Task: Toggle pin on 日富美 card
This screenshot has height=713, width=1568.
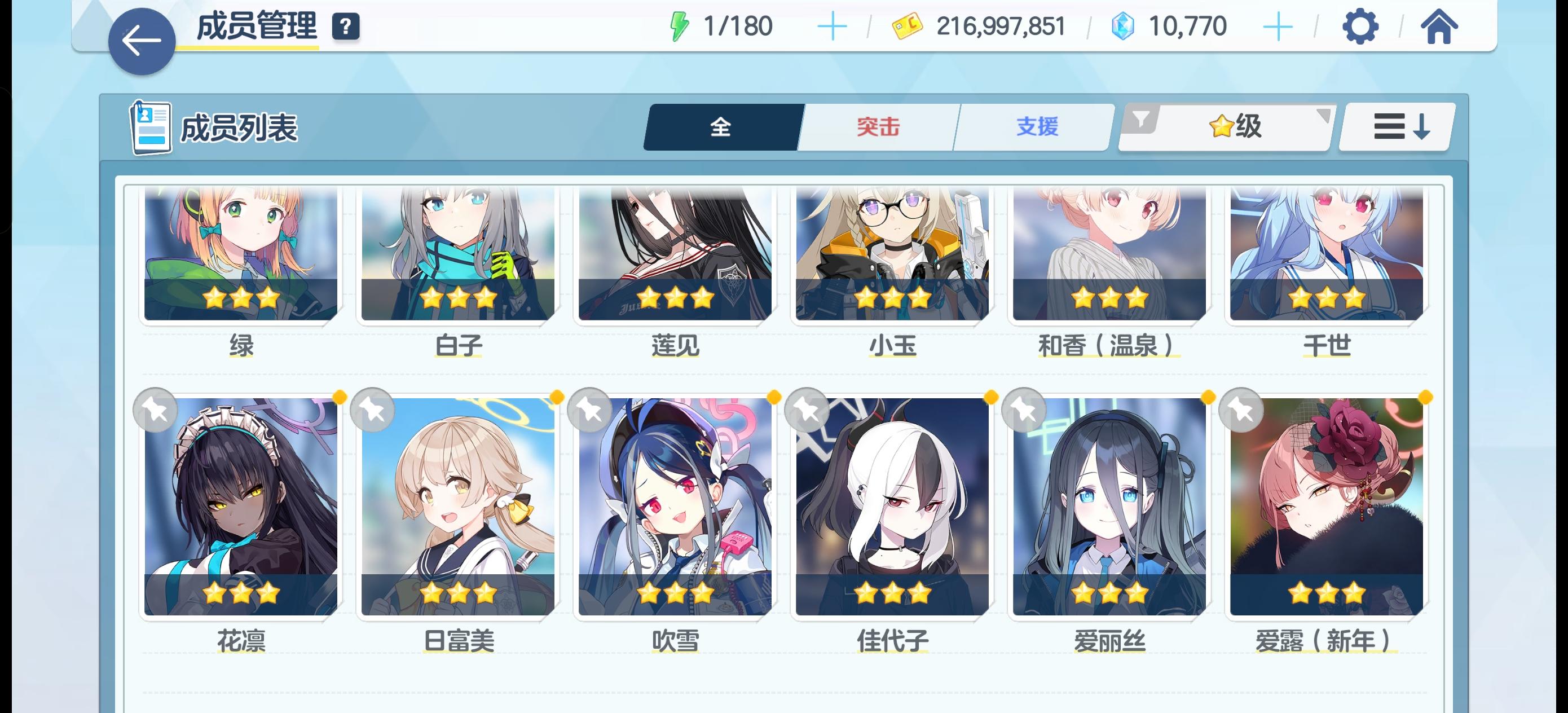Action: click(x=372, y=410)
